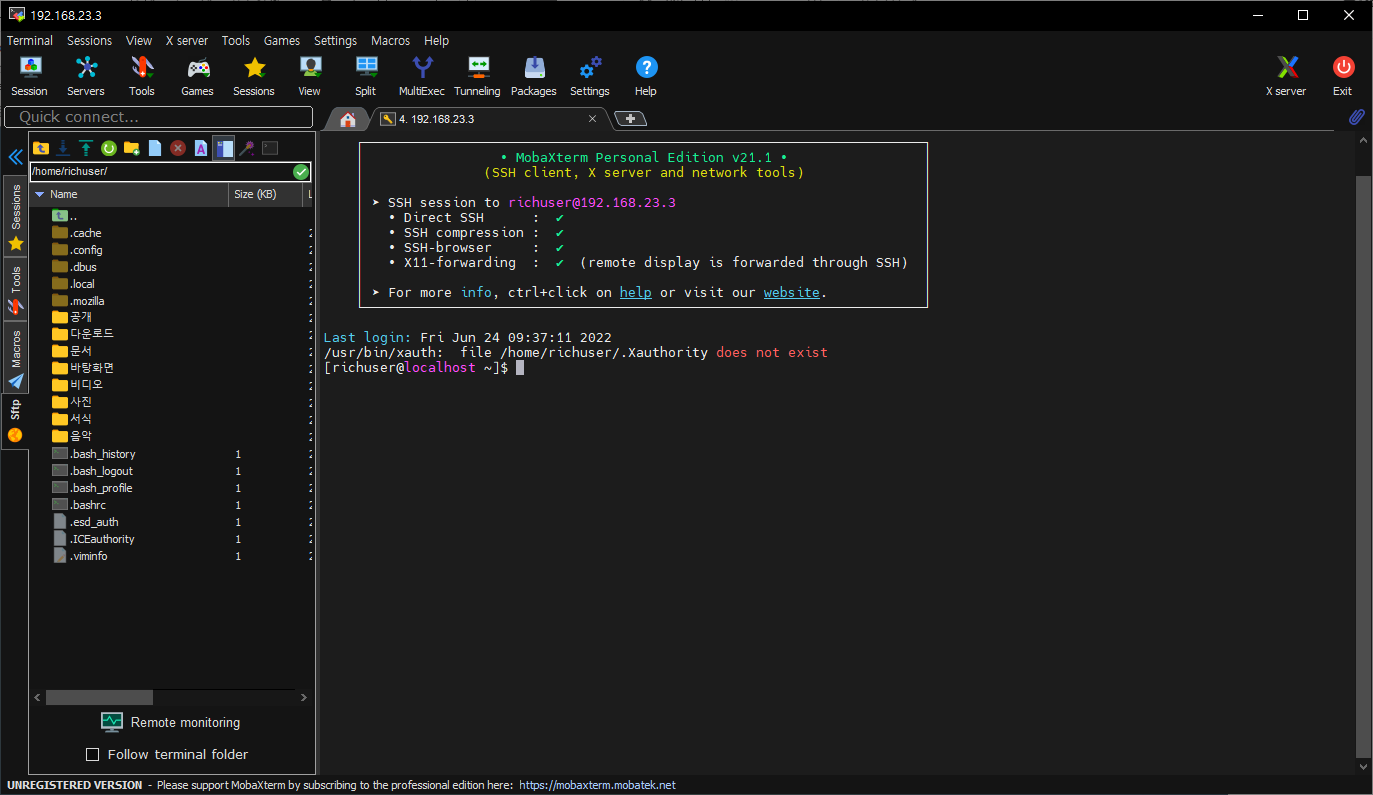Viewport: 1373px width, 795px height.
Task: Open the X server menu
Action: (187, 41)
